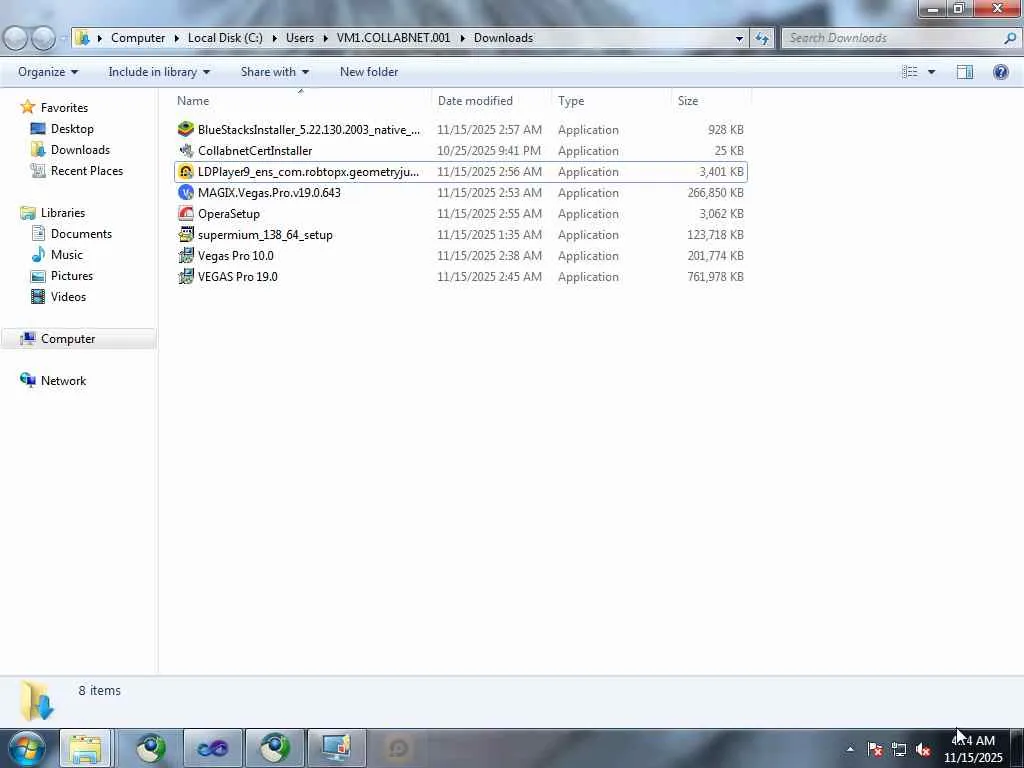
Task: Refresh the Downloads folder
Action: [762, 38]
